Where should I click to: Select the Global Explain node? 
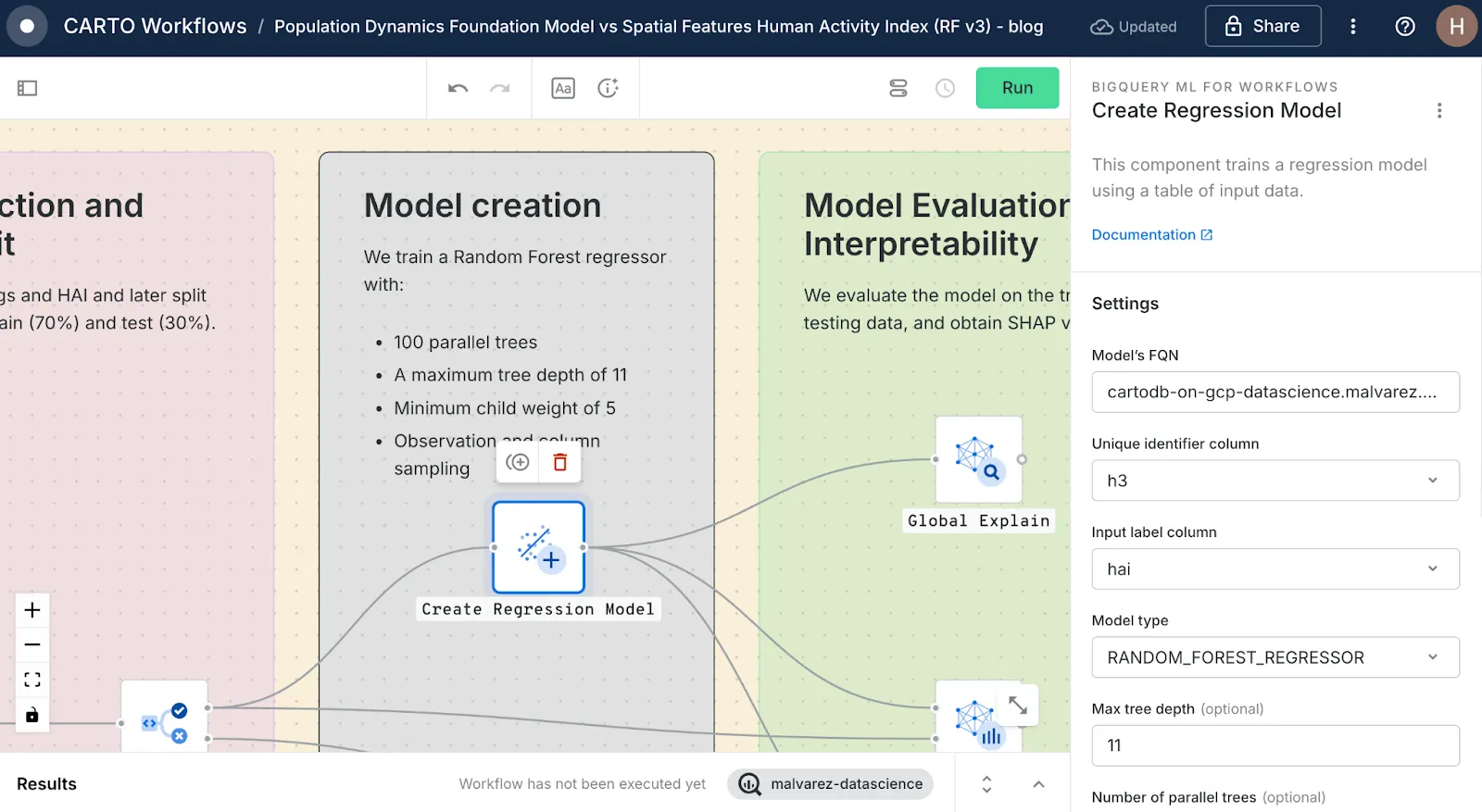click(978, 459)
